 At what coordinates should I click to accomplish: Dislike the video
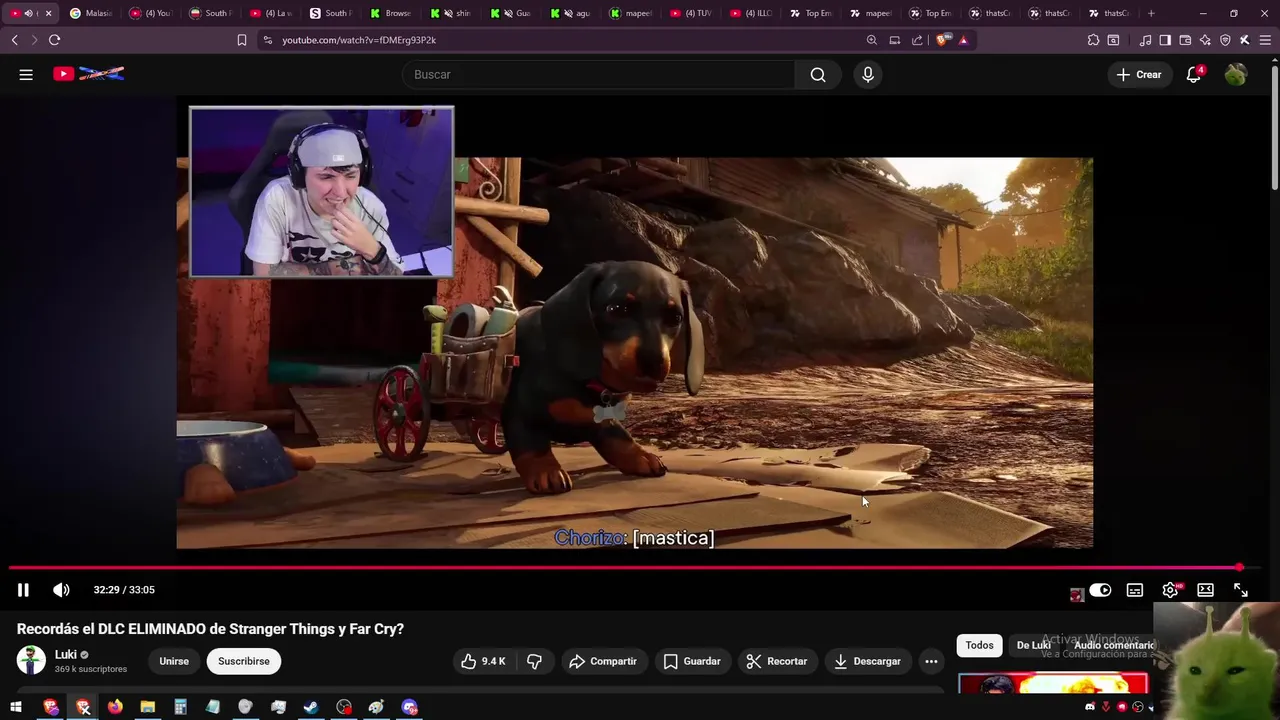[x=534, y=661]
